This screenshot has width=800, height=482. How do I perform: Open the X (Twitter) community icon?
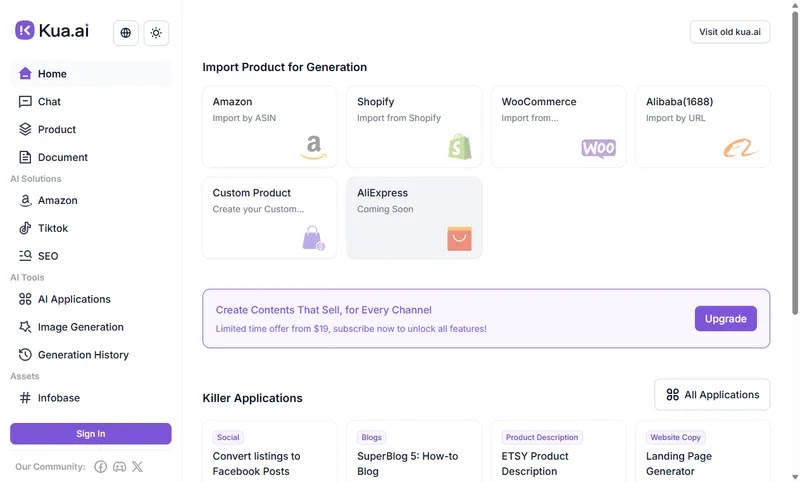(137, 467)
